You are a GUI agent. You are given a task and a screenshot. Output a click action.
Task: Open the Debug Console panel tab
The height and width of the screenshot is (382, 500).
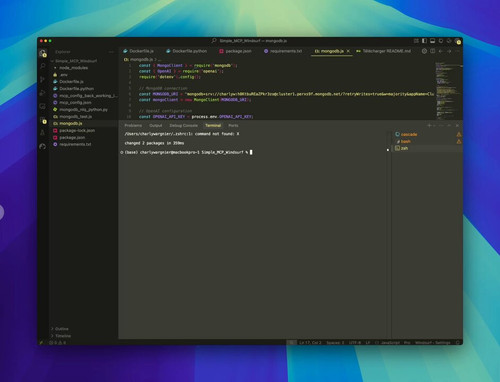[184, 126]
